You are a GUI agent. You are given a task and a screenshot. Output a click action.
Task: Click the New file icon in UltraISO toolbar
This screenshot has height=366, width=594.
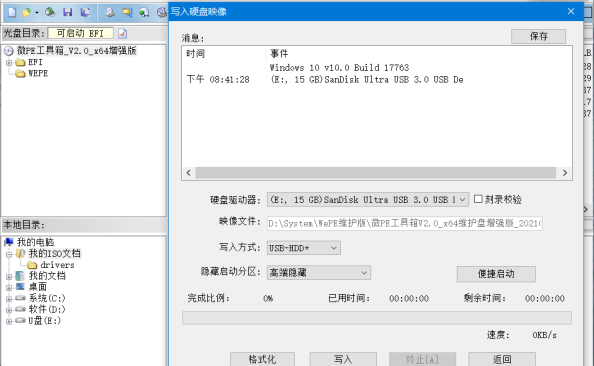[12, 13]
